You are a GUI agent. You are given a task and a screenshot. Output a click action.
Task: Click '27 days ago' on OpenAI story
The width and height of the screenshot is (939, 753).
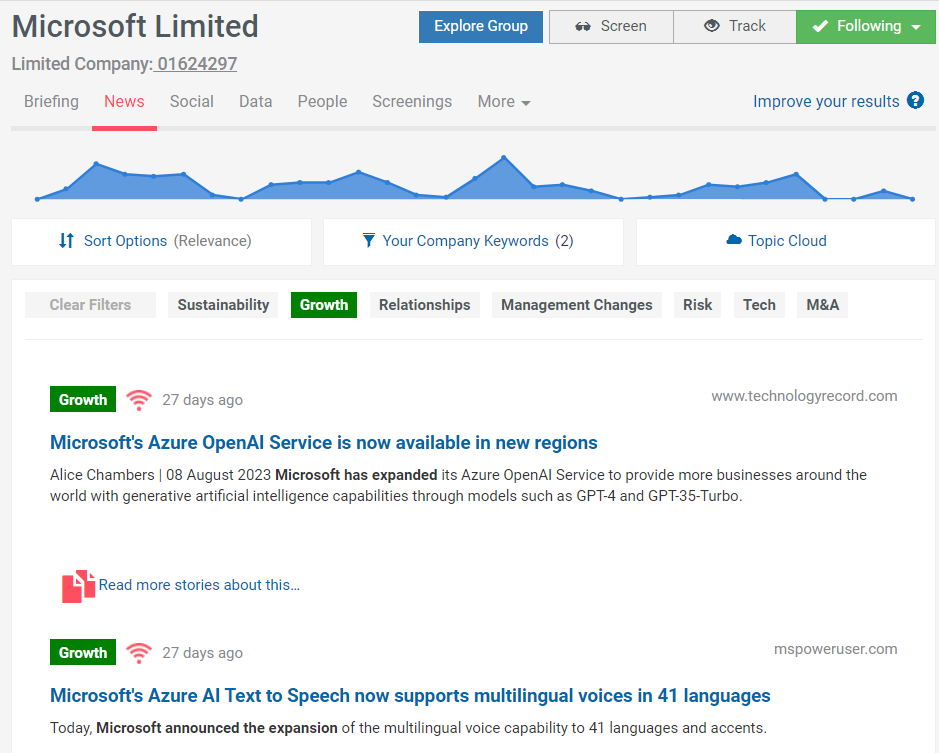point(202,400)
